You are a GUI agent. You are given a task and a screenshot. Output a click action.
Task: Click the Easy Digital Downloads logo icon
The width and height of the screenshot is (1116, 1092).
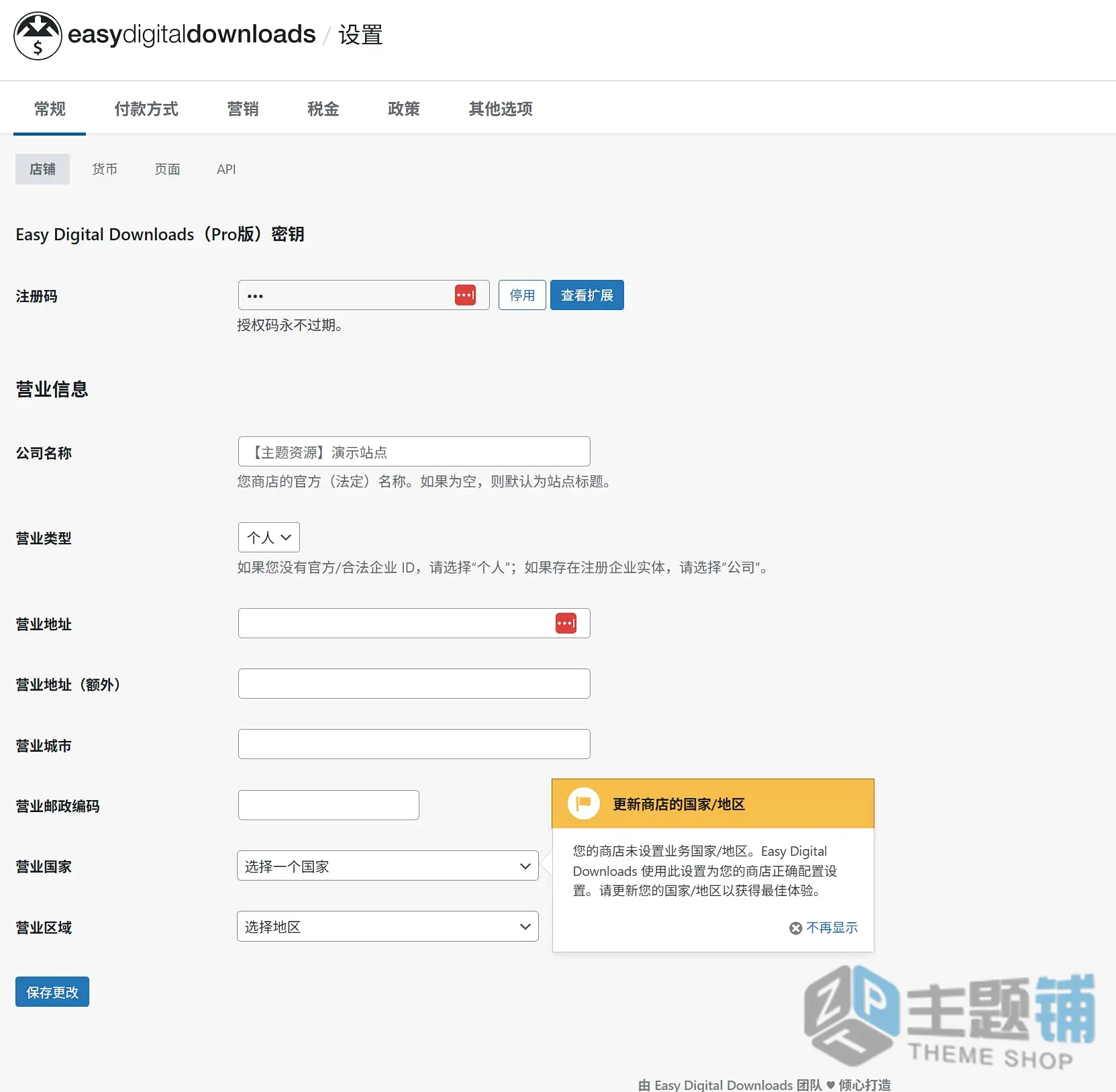pos(38,36)
